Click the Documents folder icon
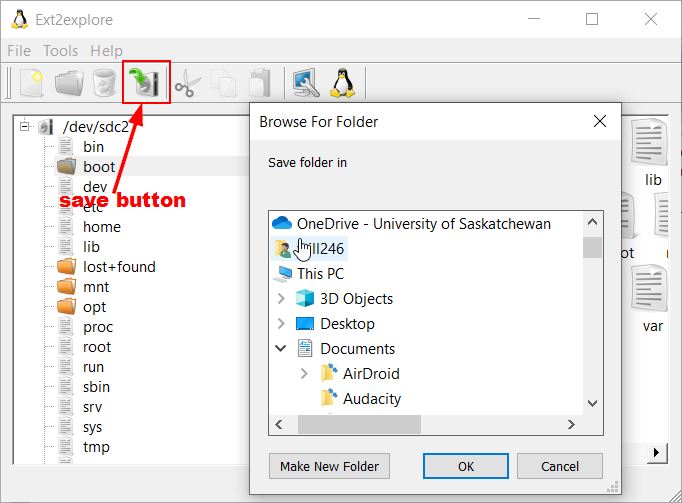This screenshot has width=682, height=503. click(305, 349)
